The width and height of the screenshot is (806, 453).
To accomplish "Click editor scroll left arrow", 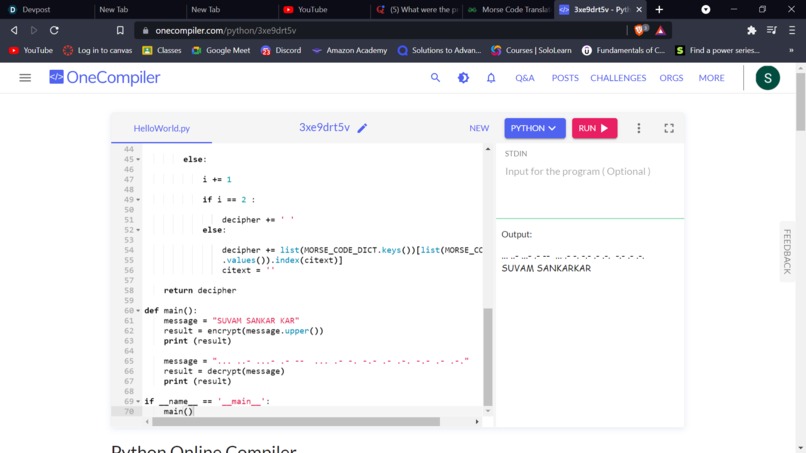I will click(147, 422).
